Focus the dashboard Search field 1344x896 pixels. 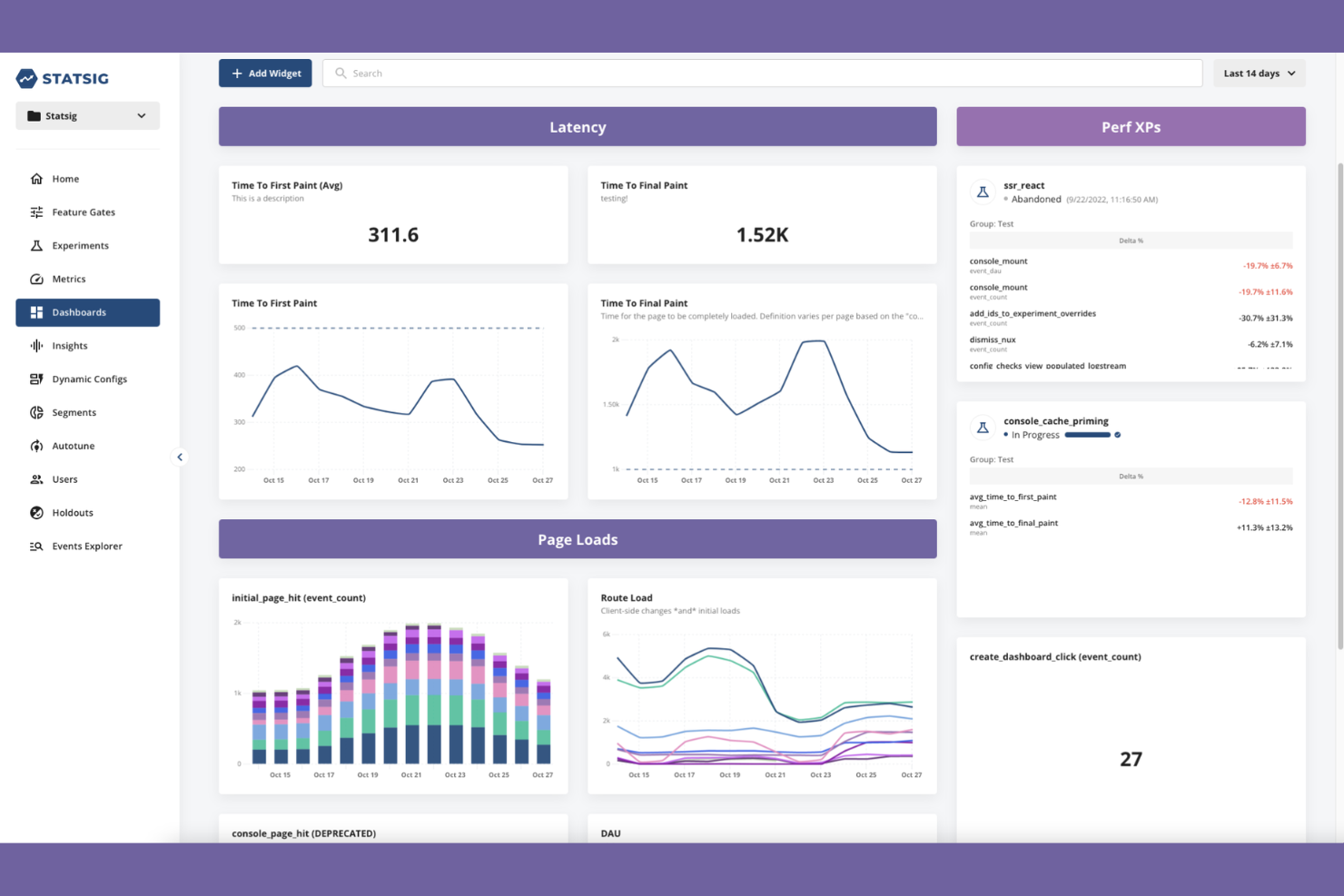tap(762, 74)
